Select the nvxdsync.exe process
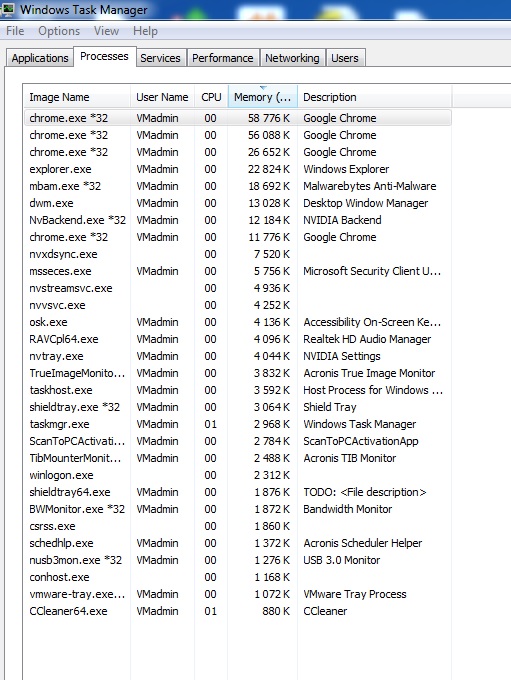 pyautogui.click(x=238, y=254)
